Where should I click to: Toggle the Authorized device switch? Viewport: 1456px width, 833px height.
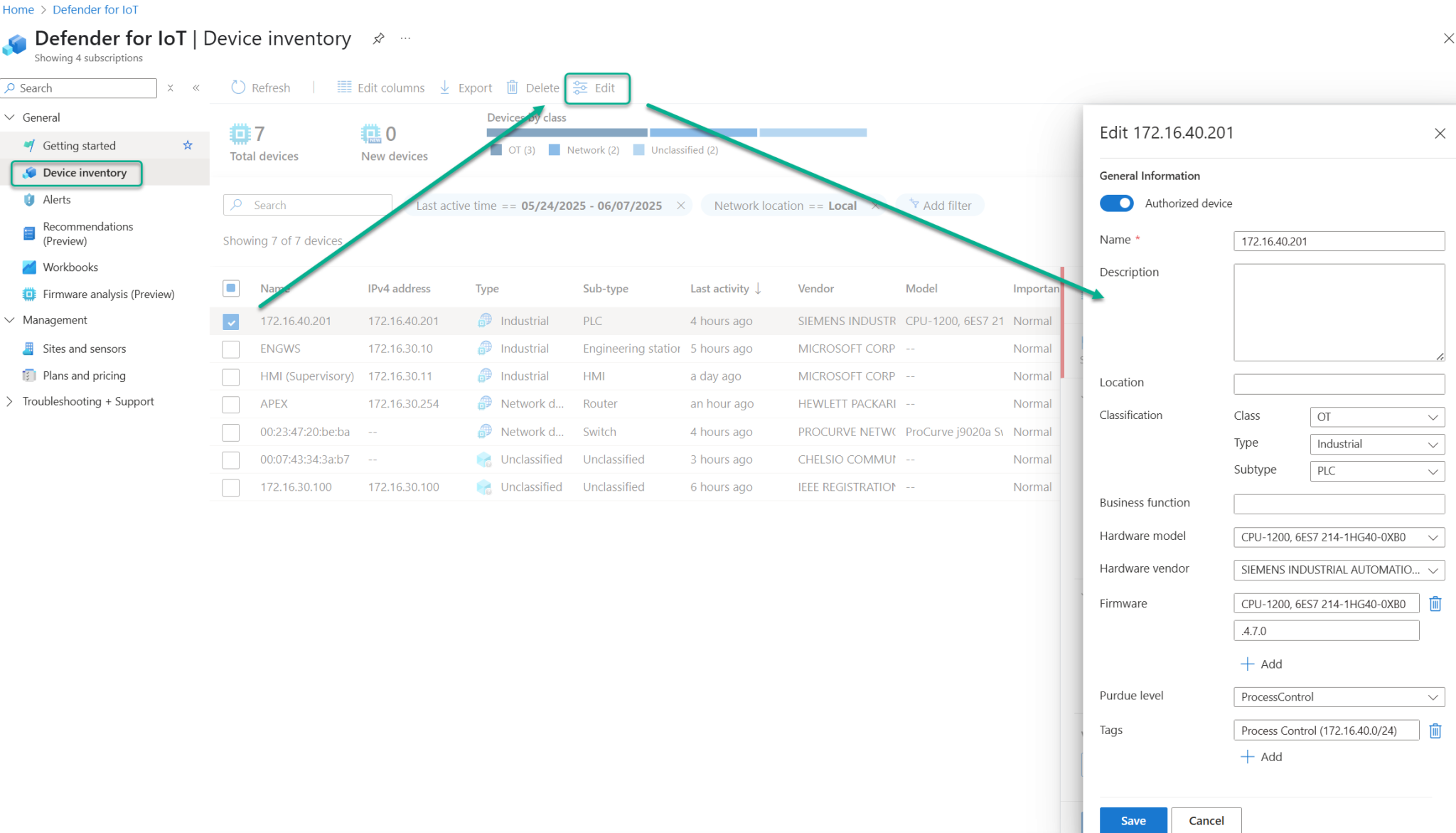point(1116,203)
